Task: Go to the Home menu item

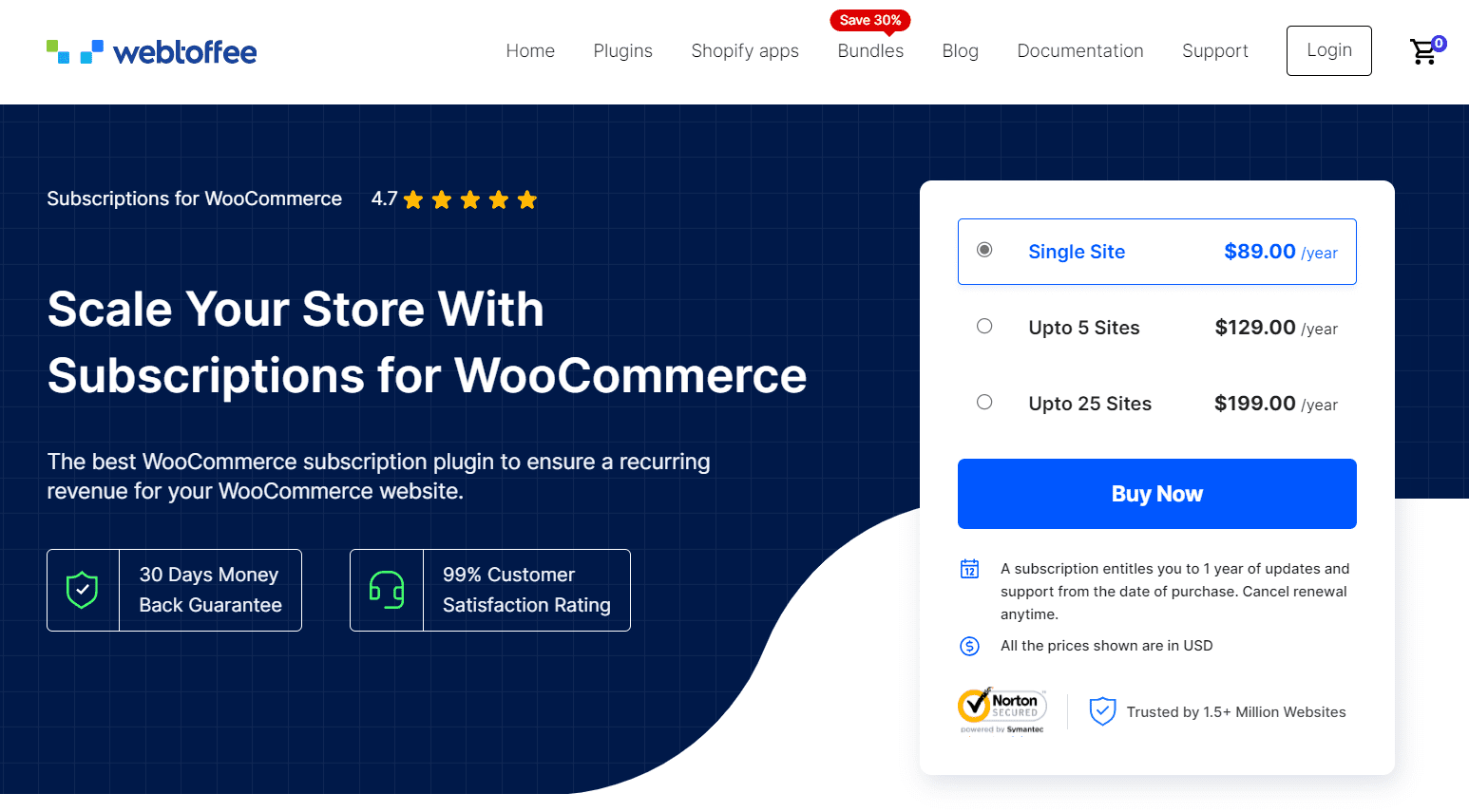Action: click(530, 51)
